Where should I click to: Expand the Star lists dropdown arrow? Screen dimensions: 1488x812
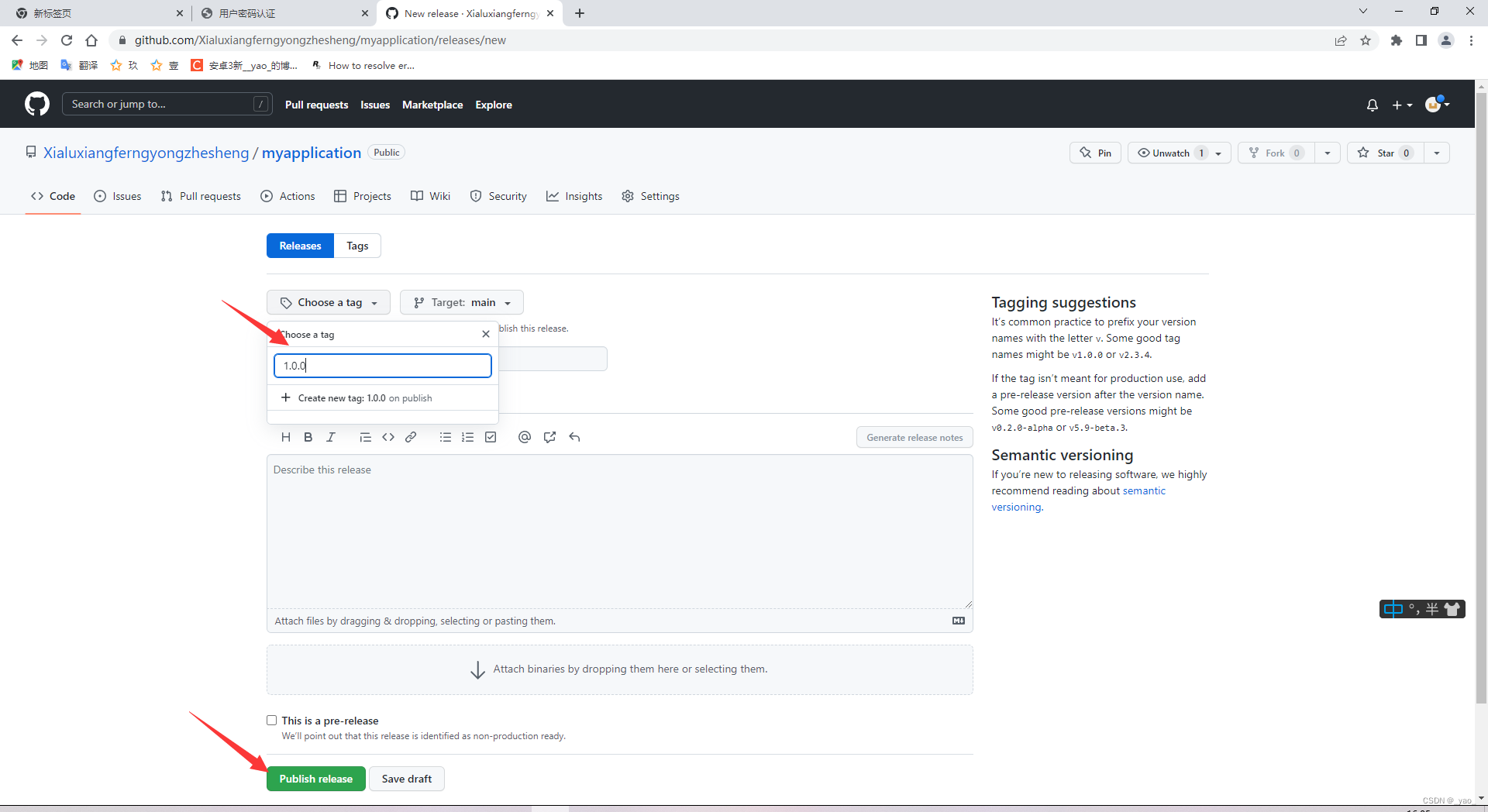point(1437,153)
